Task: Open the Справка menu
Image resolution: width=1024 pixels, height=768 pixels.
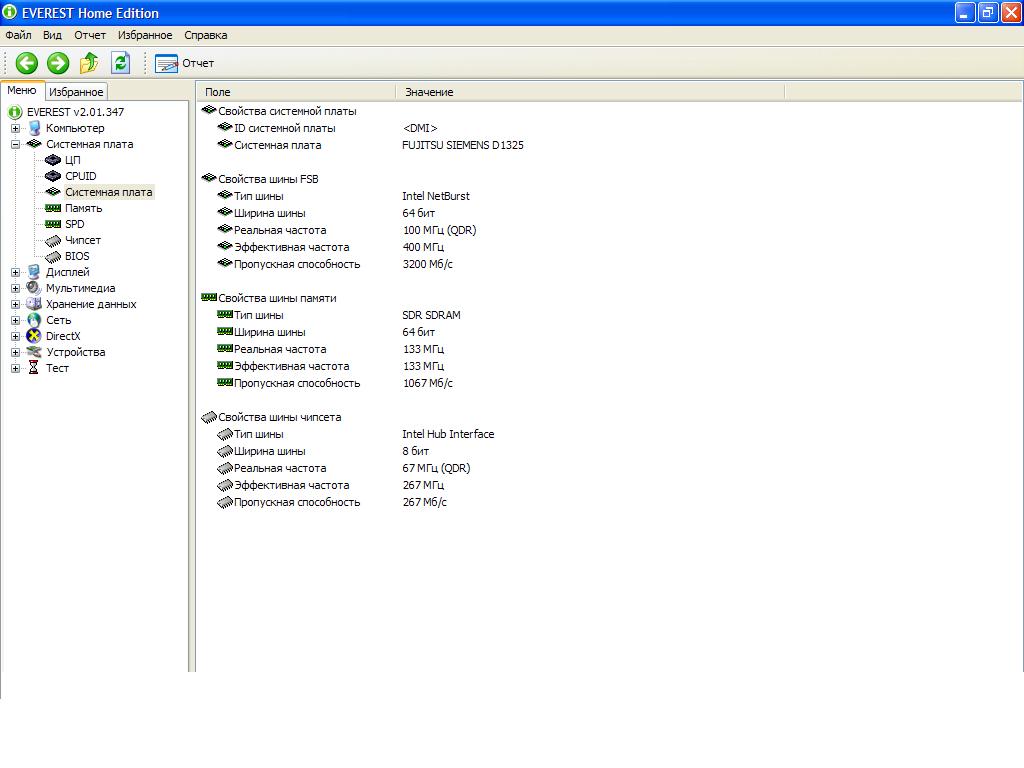Action: (x=205, y=35)
